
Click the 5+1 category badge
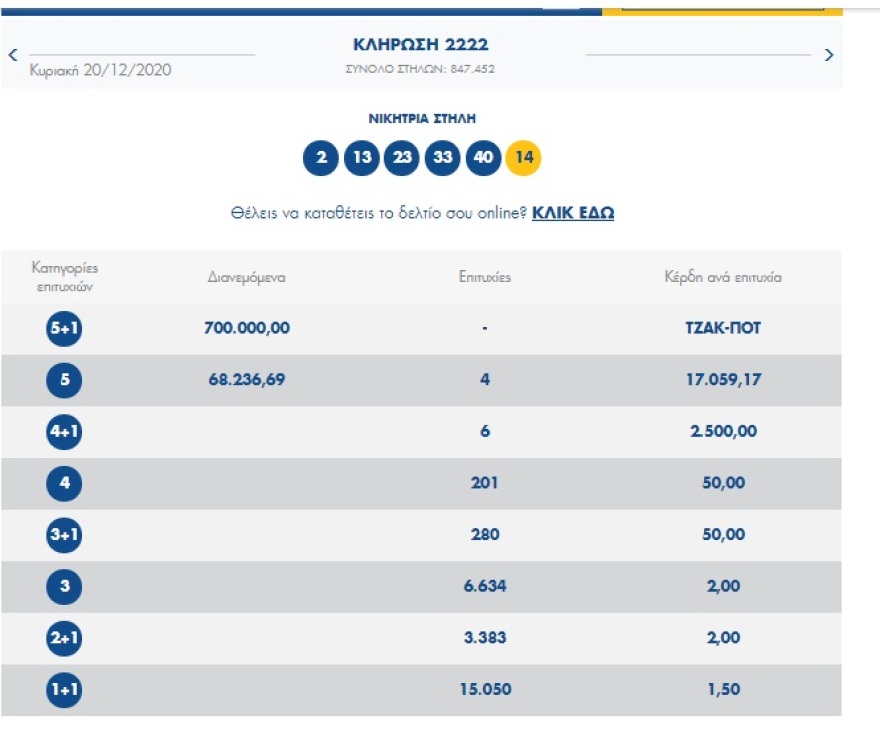(x=64, y=329)
